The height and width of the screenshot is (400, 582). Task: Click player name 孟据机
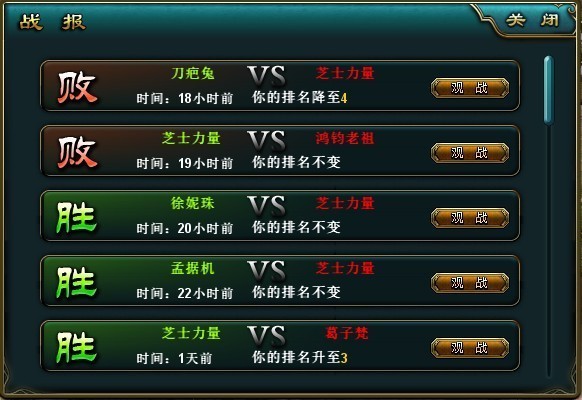coord(193,268)
